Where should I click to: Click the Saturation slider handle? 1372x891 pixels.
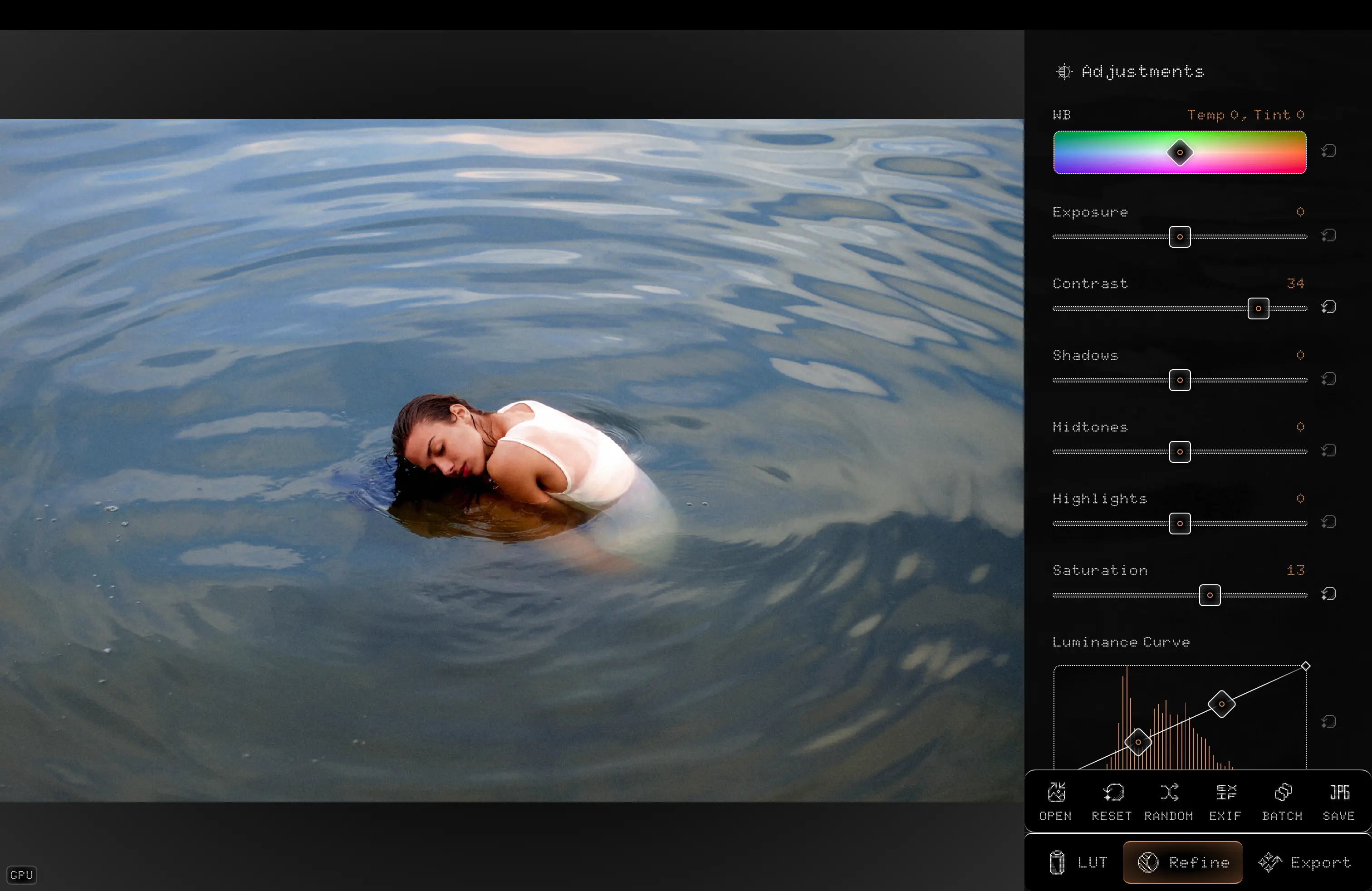click(x=1210, y=595)
